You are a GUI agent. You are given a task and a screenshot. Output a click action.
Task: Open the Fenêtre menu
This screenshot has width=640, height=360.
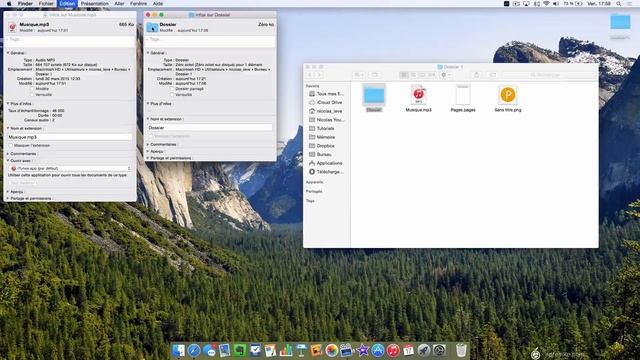(x=138, y=4)
